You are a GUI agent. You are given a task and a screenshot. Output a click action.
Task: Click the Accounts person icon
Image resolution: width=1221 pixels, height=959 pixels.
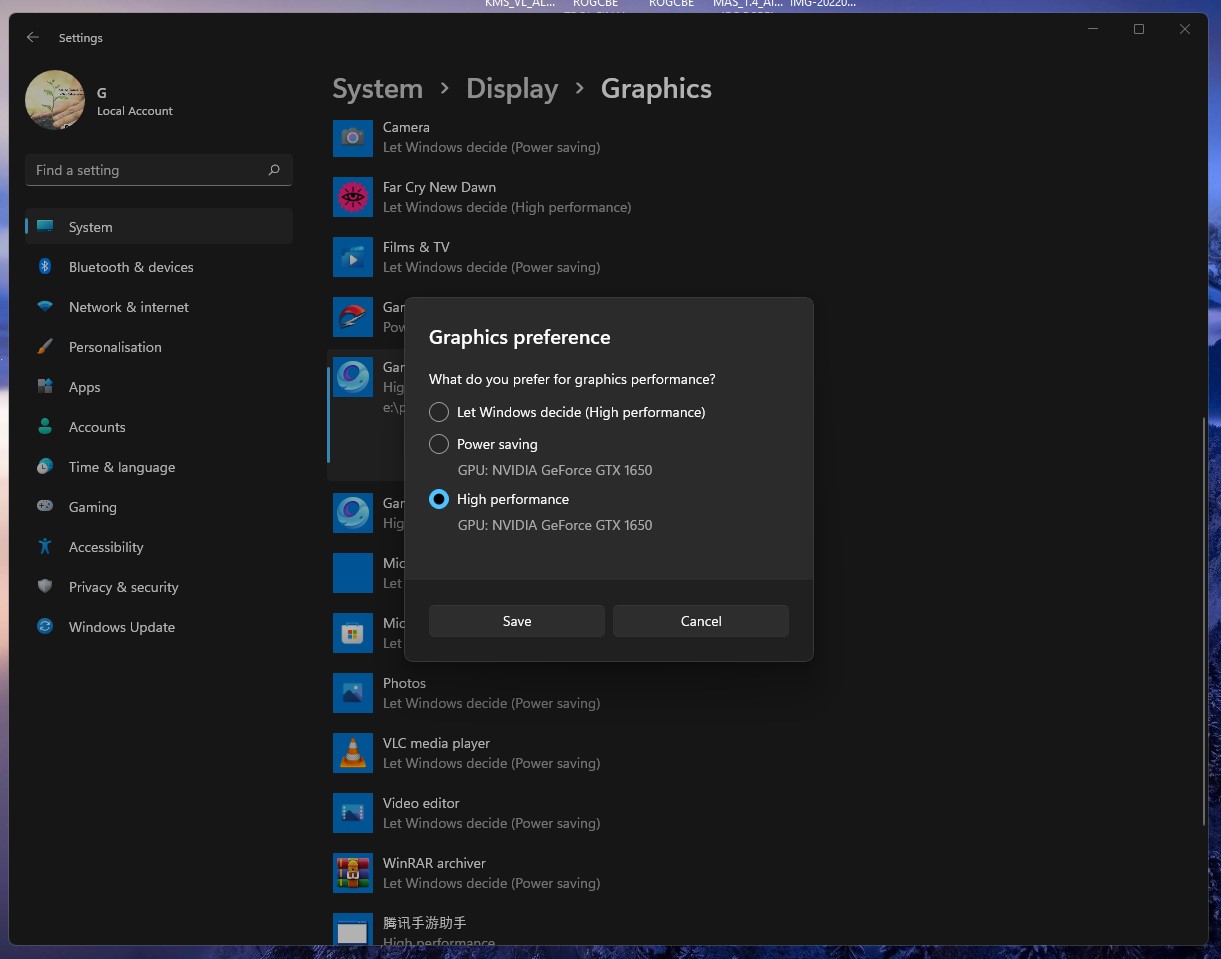click(45, 426)
